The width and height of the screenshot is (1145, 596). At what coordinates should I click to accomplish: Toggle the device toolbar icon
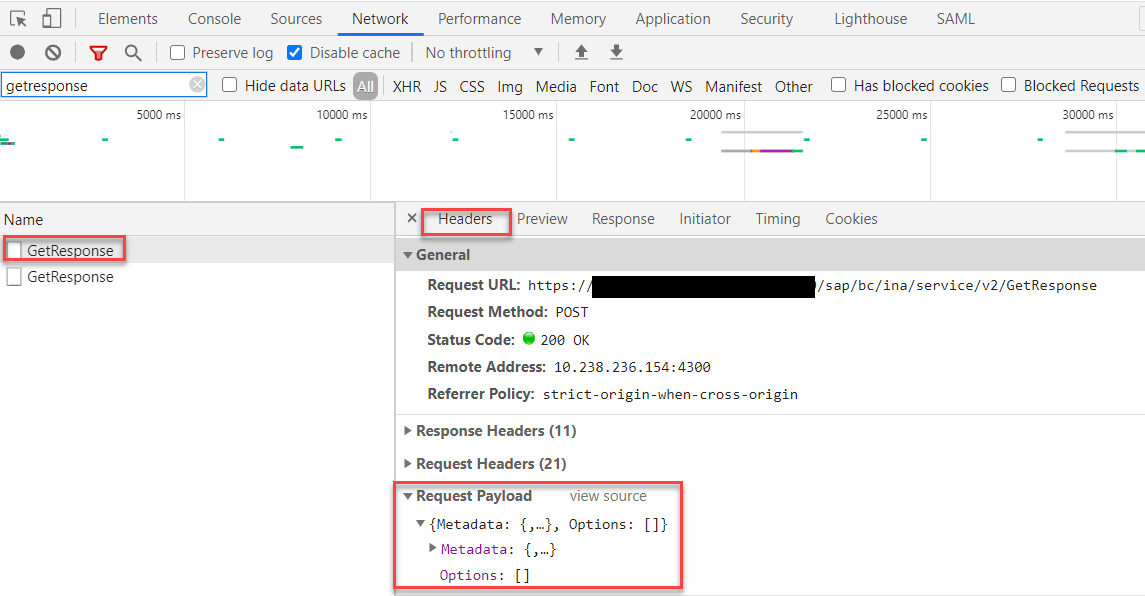pyautogui.click(x=51, y=18)
